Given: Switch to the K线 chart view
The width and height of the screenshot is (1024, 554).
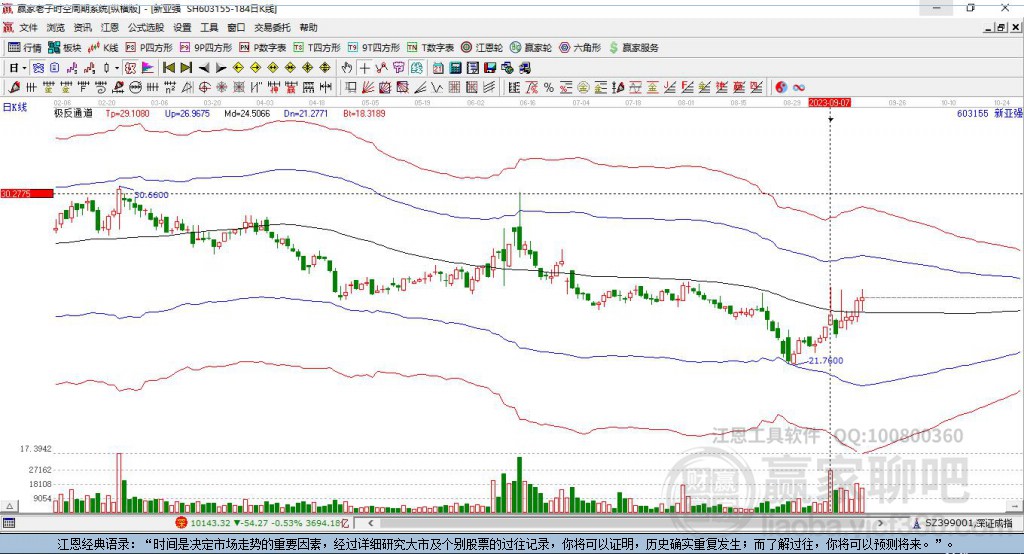Looking at the screenshot, I should tap(103, 48).
